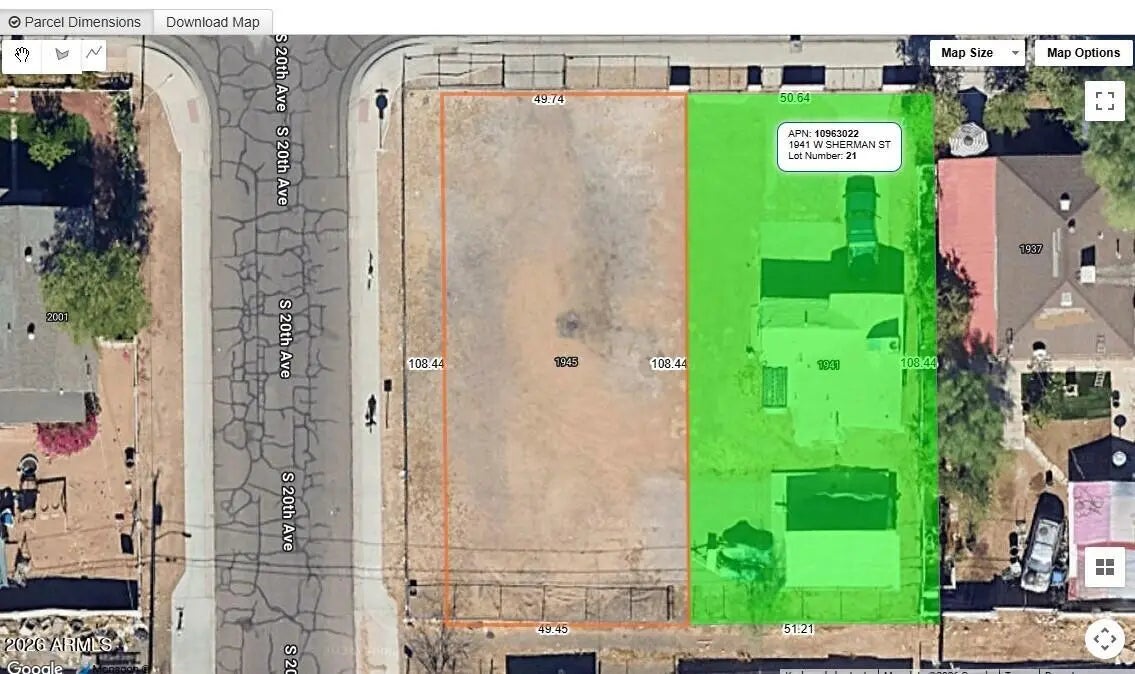Screen dimensions: 1135x674
Task: Click the house labeled 2001
Action: pos(57,317)
